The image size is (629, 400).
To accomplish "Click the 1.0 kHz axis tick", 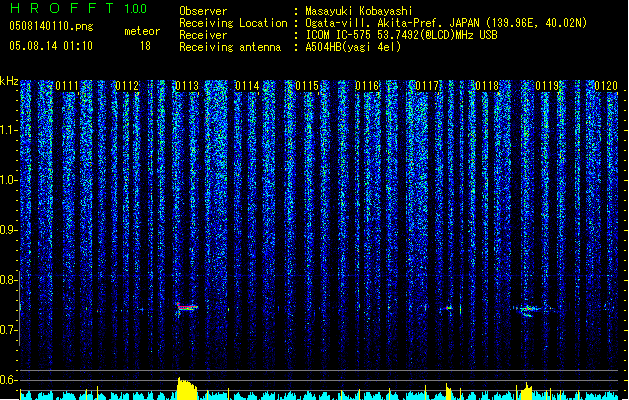I will point(9,180).
